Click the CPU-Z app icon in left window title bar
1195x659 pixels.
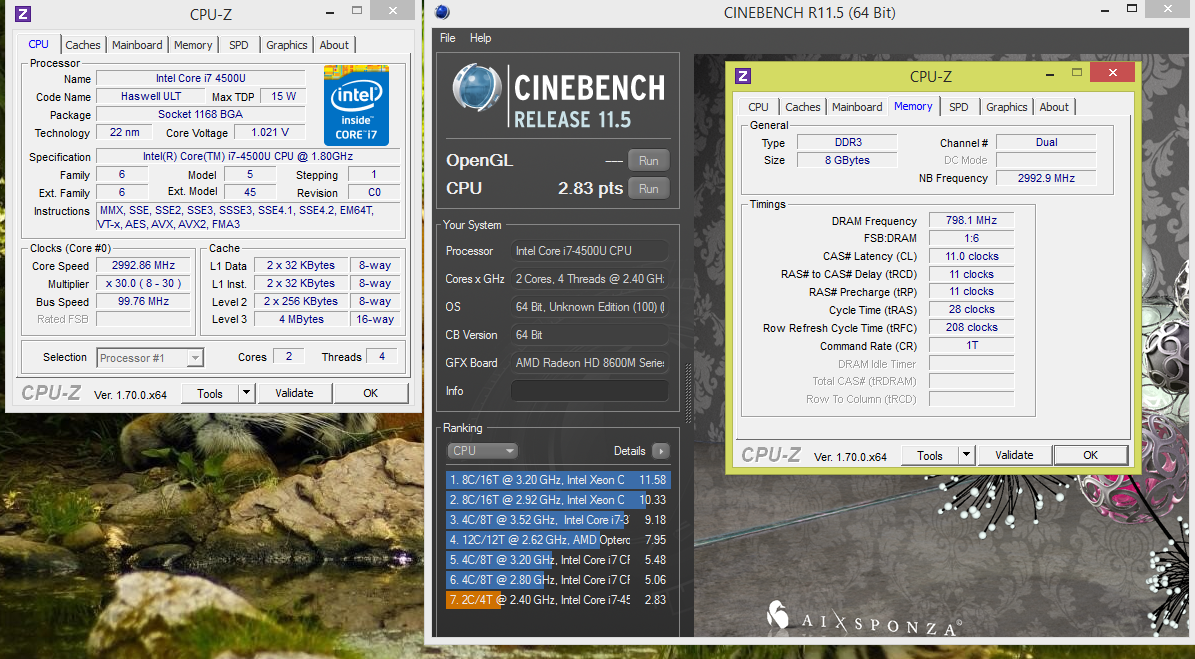(24, 13)
